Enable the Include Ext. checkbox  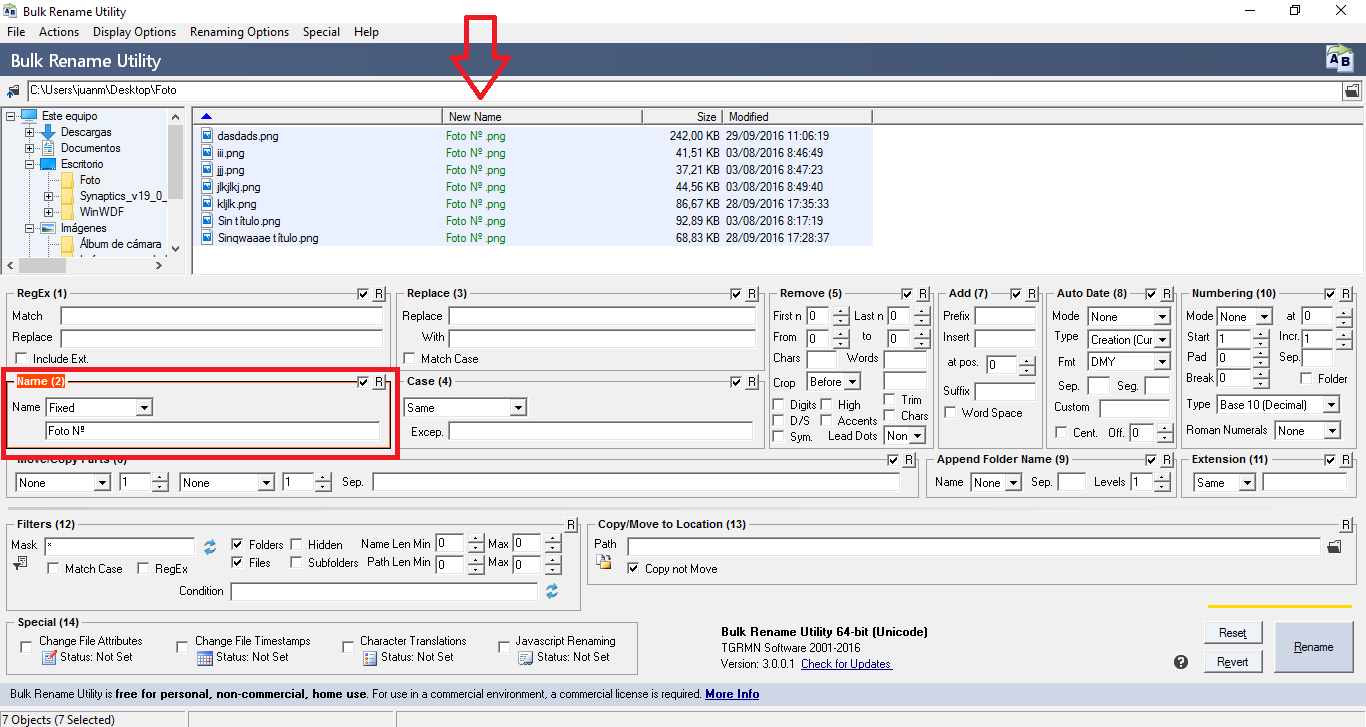pos(21,359)
